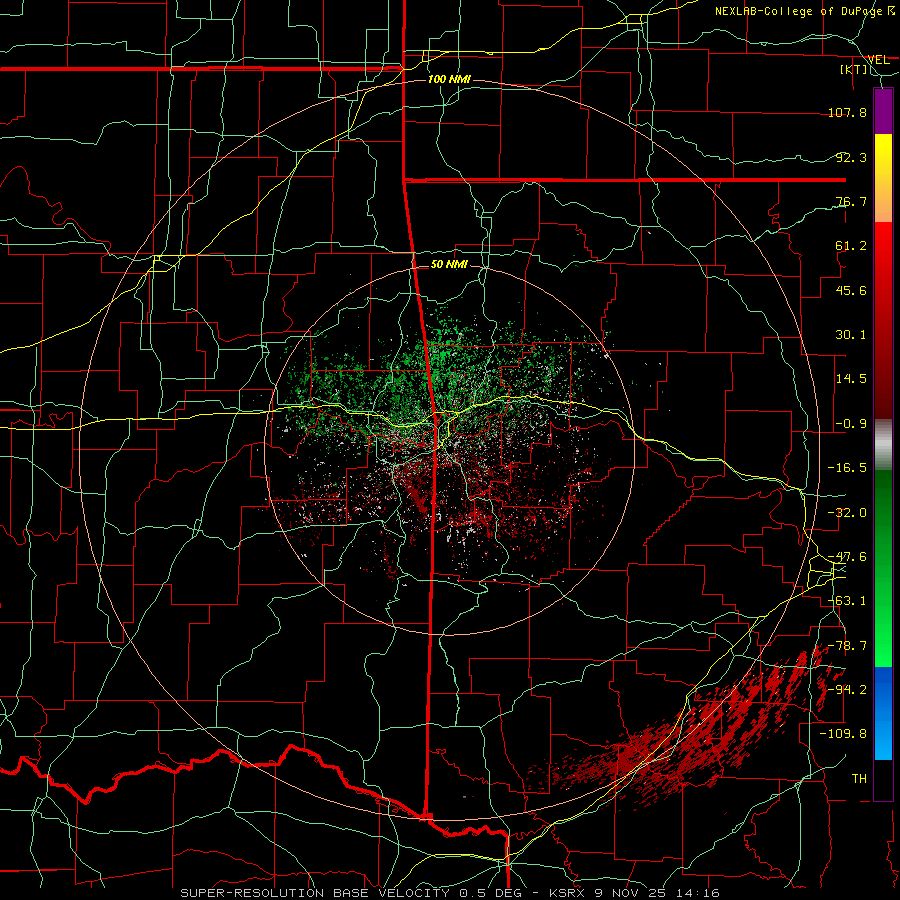Click the VEL legend title
The width and height of the screenshot is (900, 900).
click(878, 60)
